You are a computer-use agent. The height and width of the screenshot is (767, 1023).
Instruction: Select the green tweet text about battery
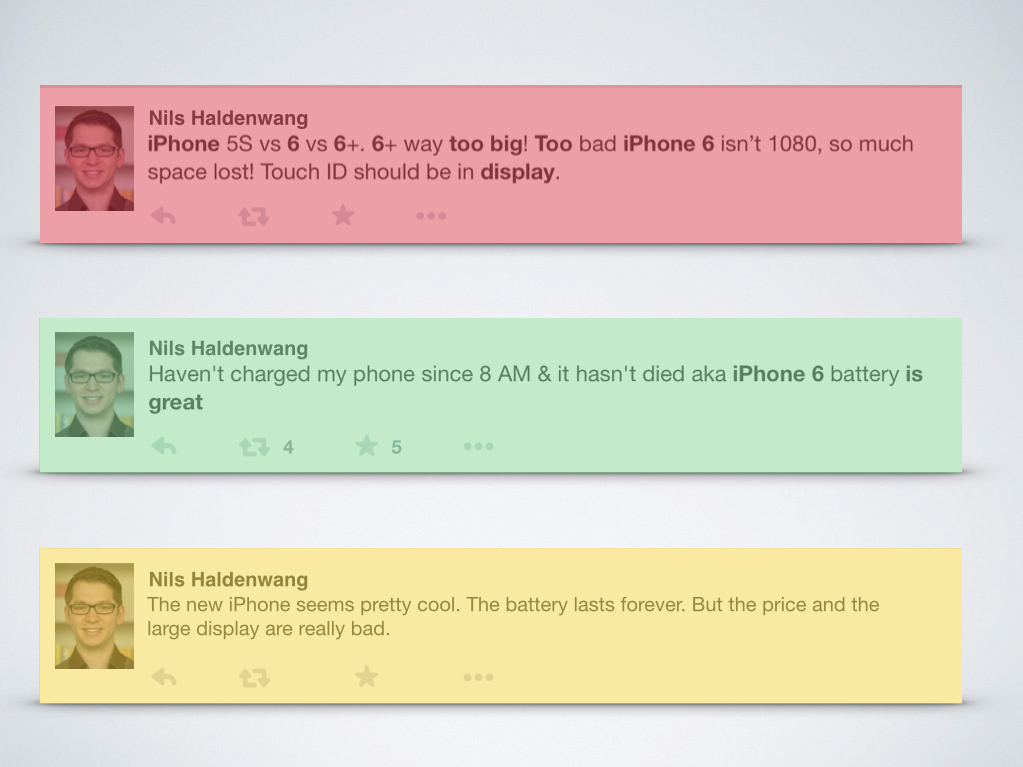coord(535,388)
